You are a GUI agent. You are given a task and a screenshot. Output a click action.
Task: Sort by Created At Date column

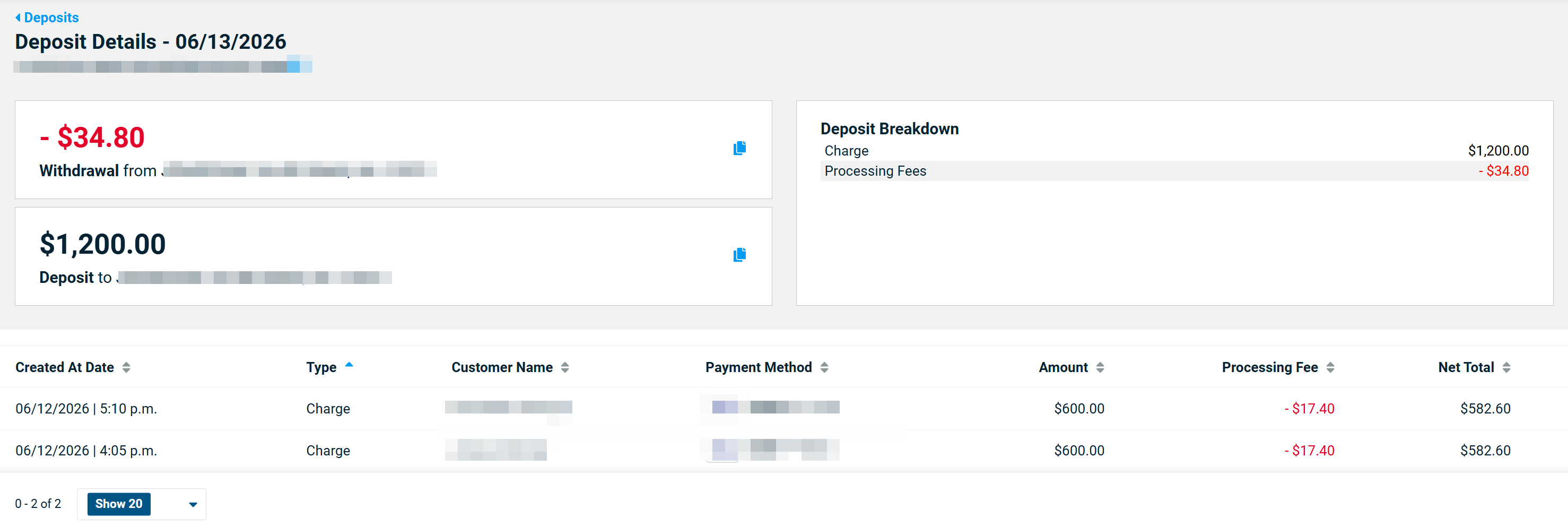[126, 368]
